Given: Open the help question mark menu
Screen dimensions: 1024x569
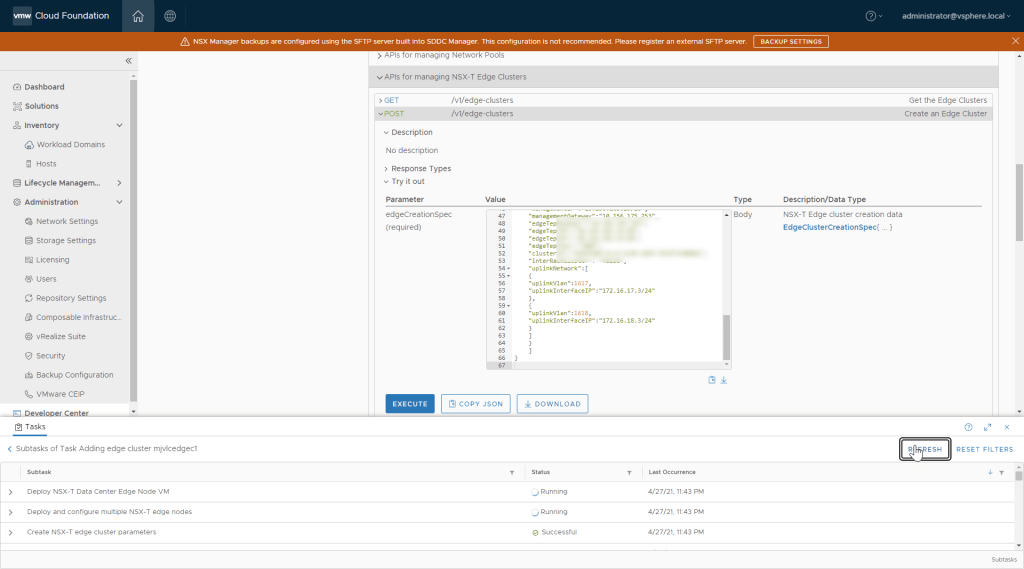Looking at the screenshot, I should 873,16.
